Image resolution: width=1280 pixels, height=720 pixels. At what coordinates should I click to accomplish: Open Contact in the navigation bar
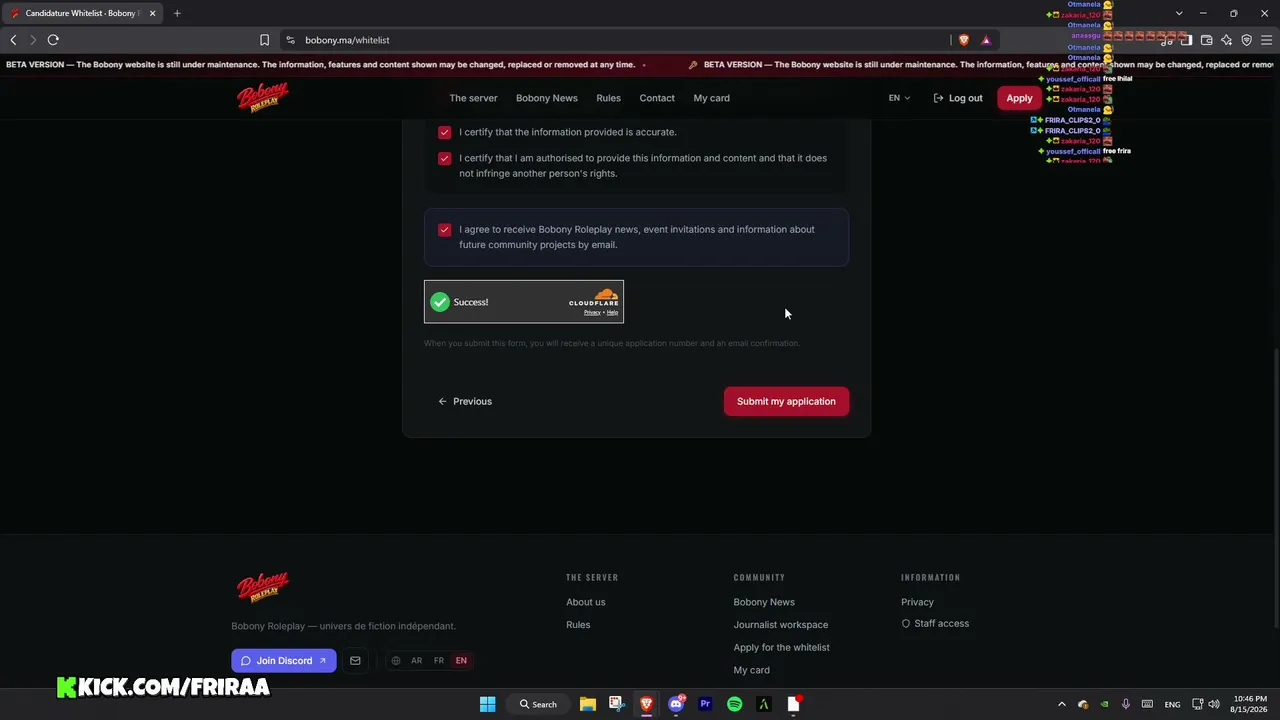[x=657, y=98]
